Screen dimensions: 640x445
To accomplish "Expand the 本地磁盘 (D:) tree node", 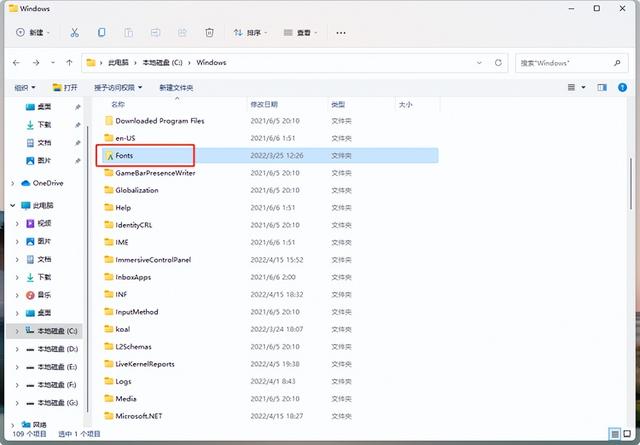I will 17,349.
